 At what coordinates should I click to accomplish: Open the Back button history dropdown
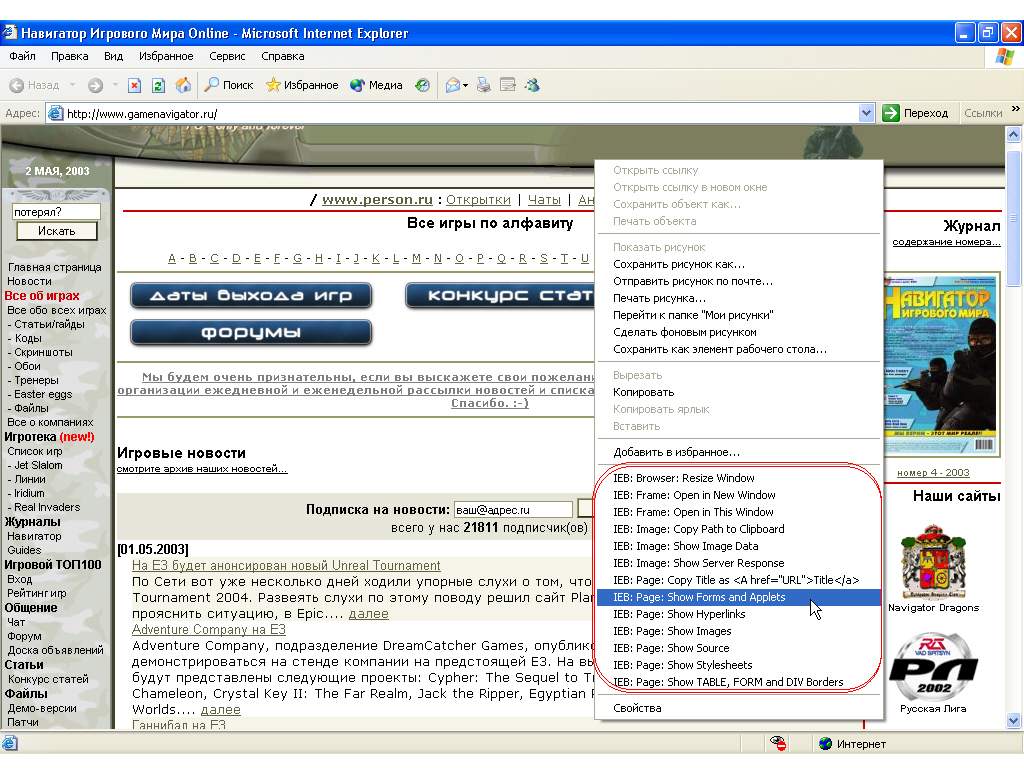pyautogui.click(x=72, y=85)
